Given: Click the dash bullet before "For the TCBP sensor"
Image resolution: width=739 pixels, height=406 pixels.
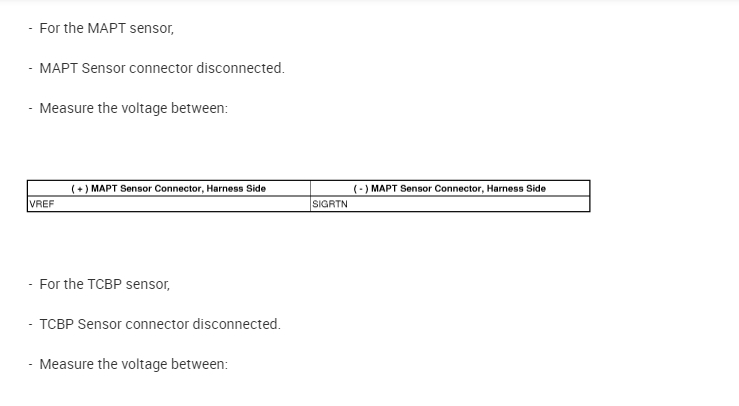Looking at the screenshot, I should 31,284.
